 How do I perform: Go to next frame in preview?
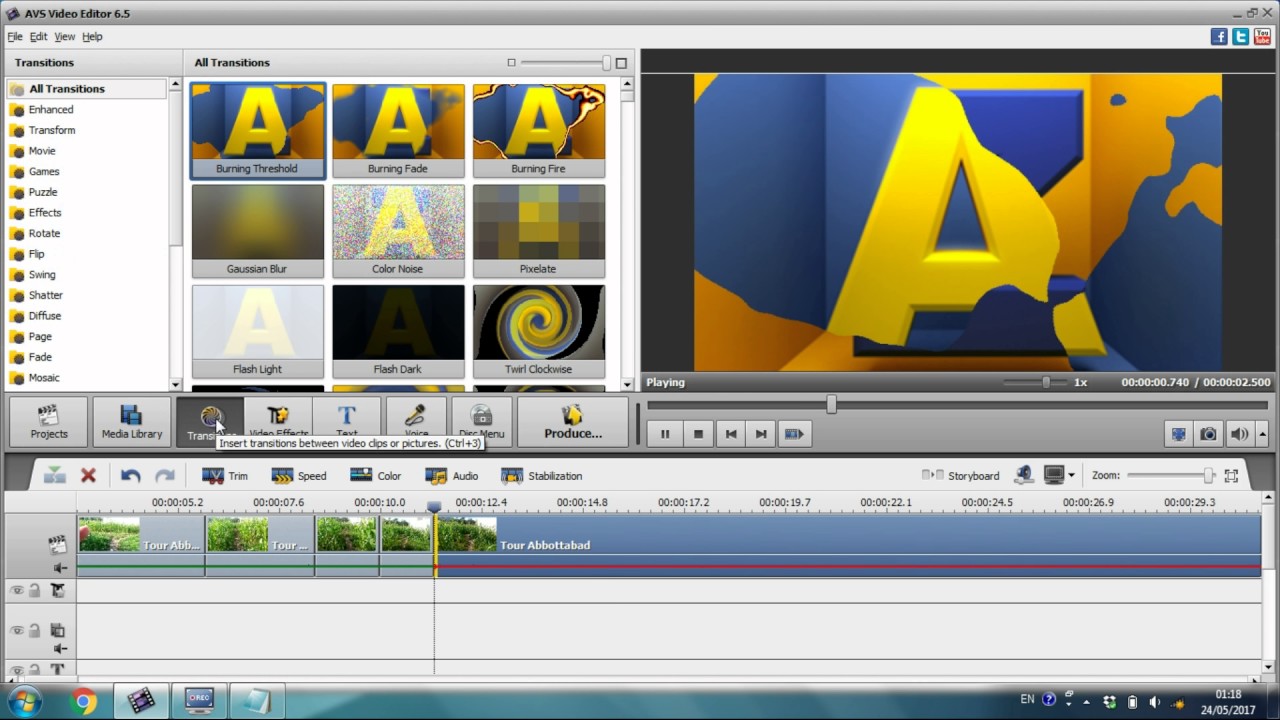click(x=762, y=434)
